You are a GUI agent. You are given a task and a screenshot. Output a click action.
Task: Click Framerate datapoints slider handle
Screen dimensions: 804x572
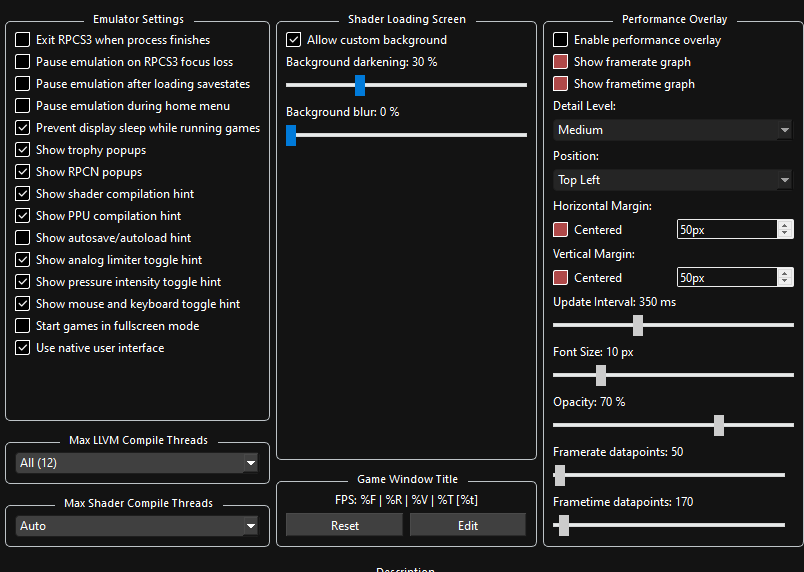560,476
